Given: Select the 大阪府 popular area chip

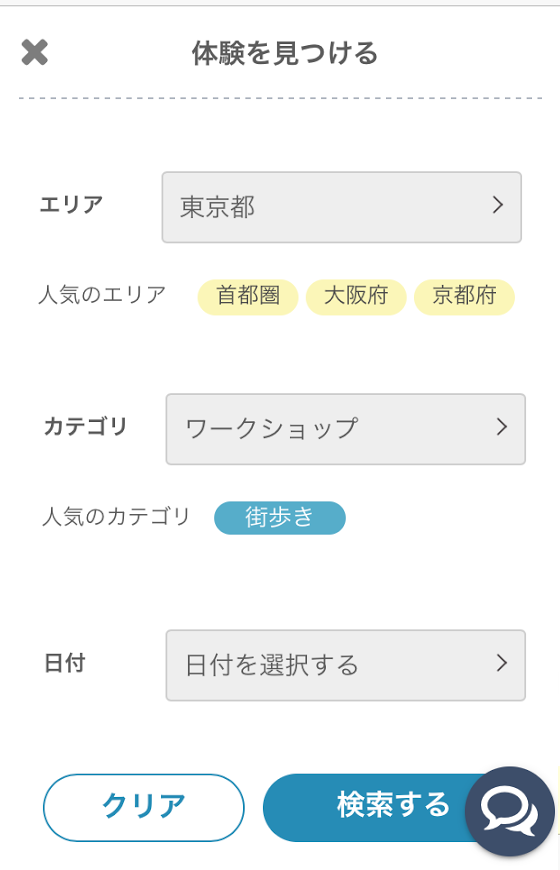Looking at the screenshot, I should pos(356,297).
